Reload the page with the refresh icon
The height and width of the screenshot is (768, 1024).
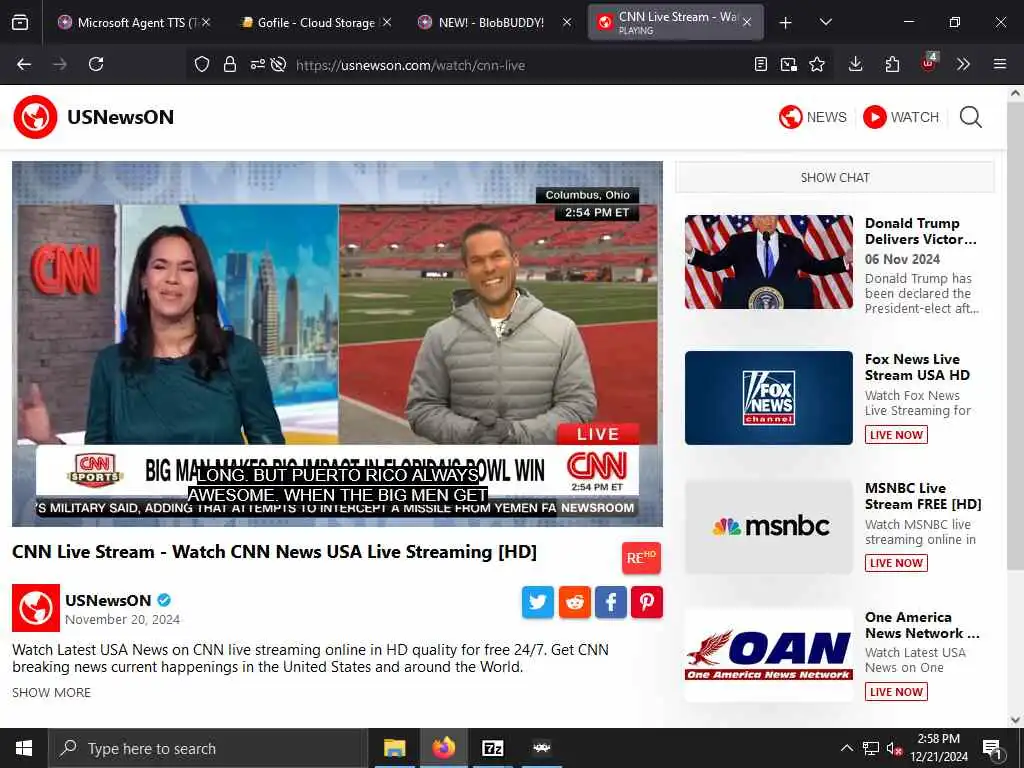click(x=96, y=64)
